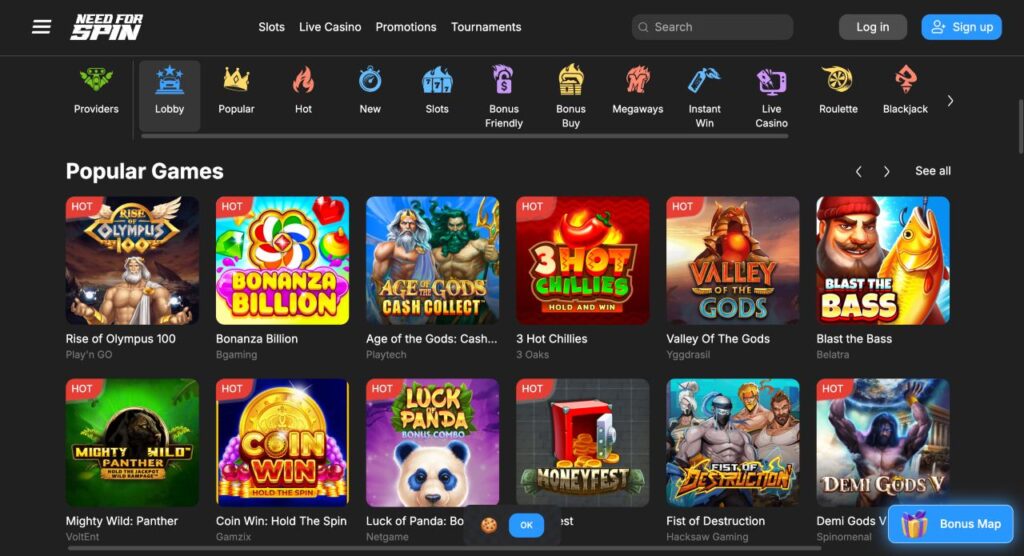This screenshot has height=556, width=1024.
Task: Open Age of the Gods Cash Collect thumbnail
Action: 432,261
